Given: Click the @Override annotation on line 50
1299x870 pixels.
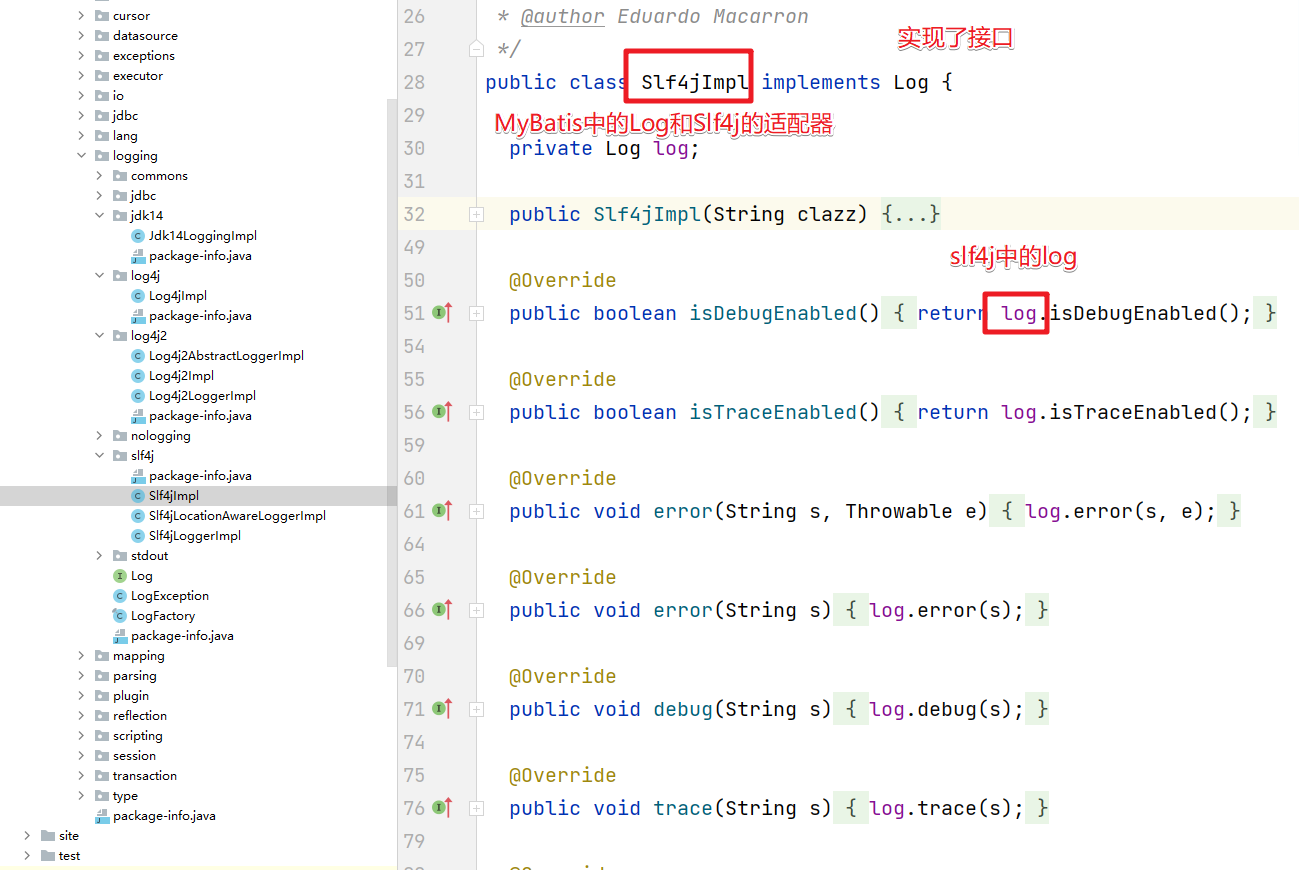Looking at the screenshot, I should tap(563, 280).
